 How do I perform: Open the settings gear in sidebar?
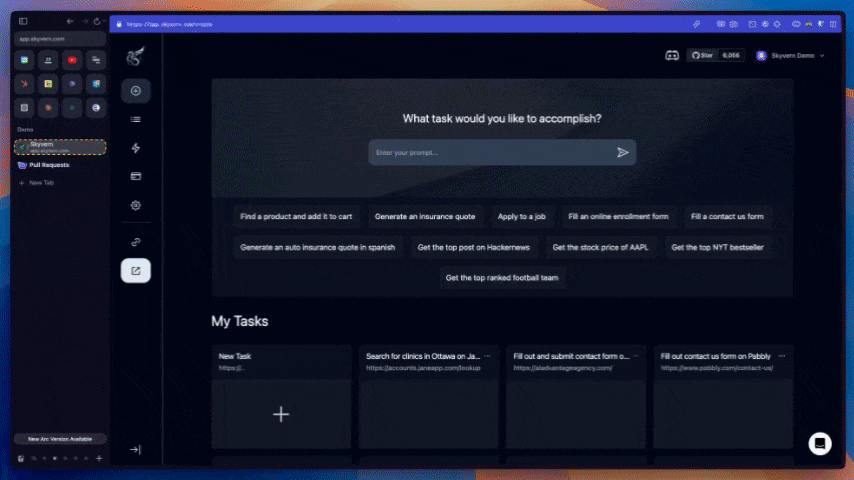pyautogui.click(x=136, y=205)
